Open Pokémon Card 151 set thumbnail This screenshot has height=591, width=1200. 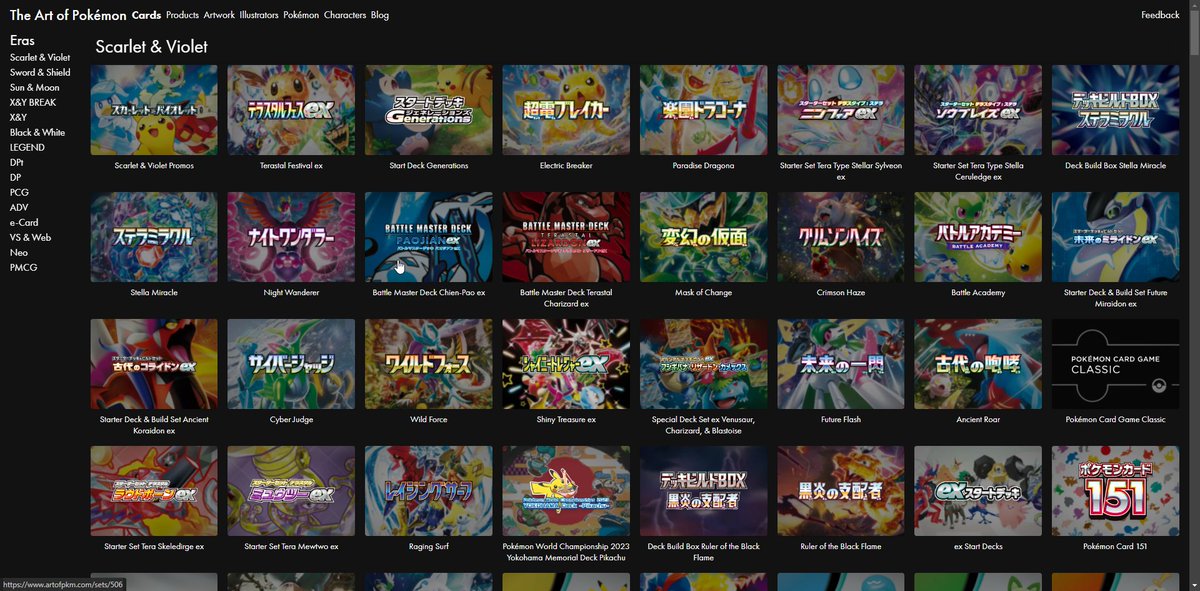click(1116, 491)
